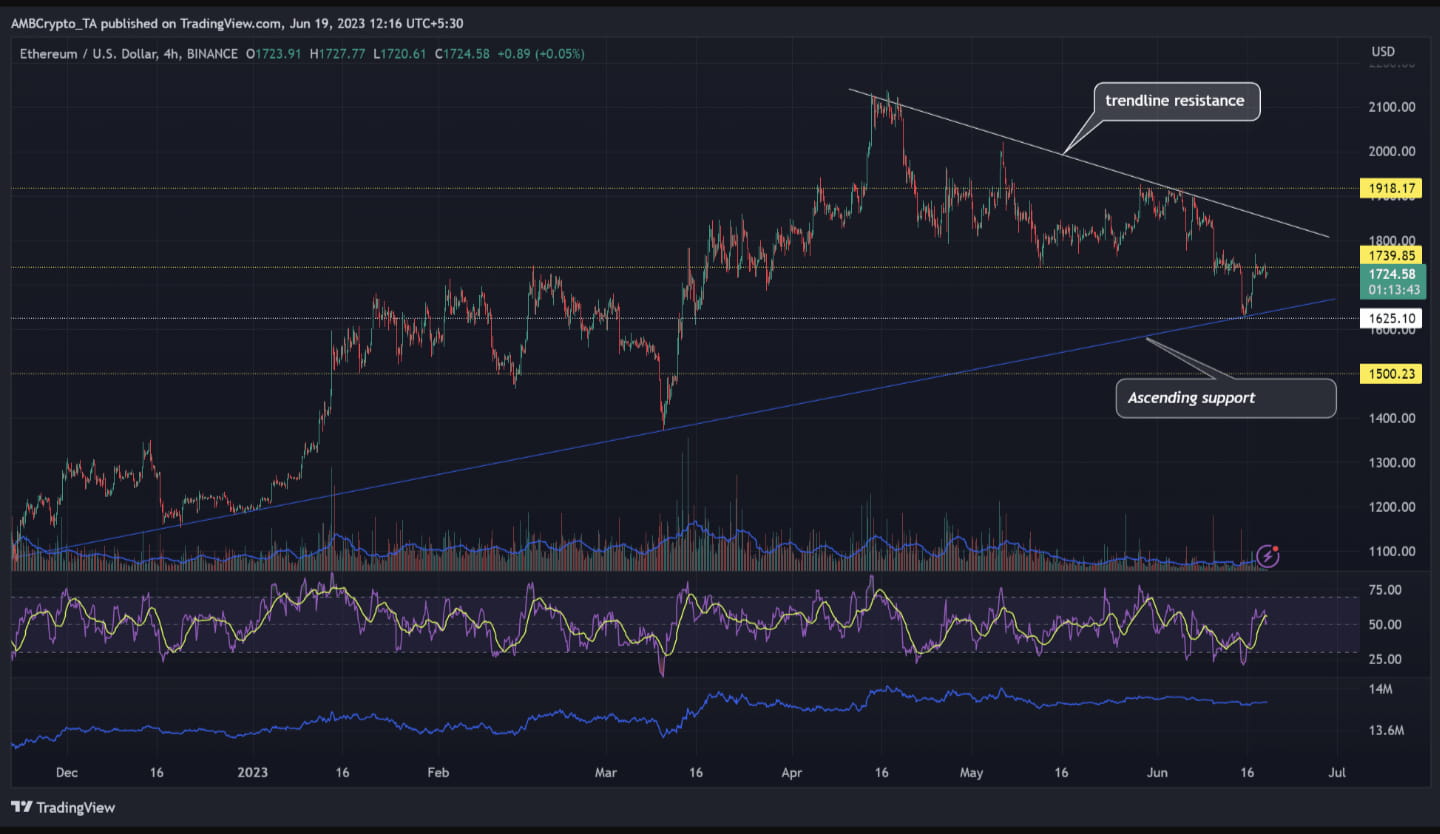Click the purple lightning alert icon
1440x834 pixels.
pos(1266,556)
